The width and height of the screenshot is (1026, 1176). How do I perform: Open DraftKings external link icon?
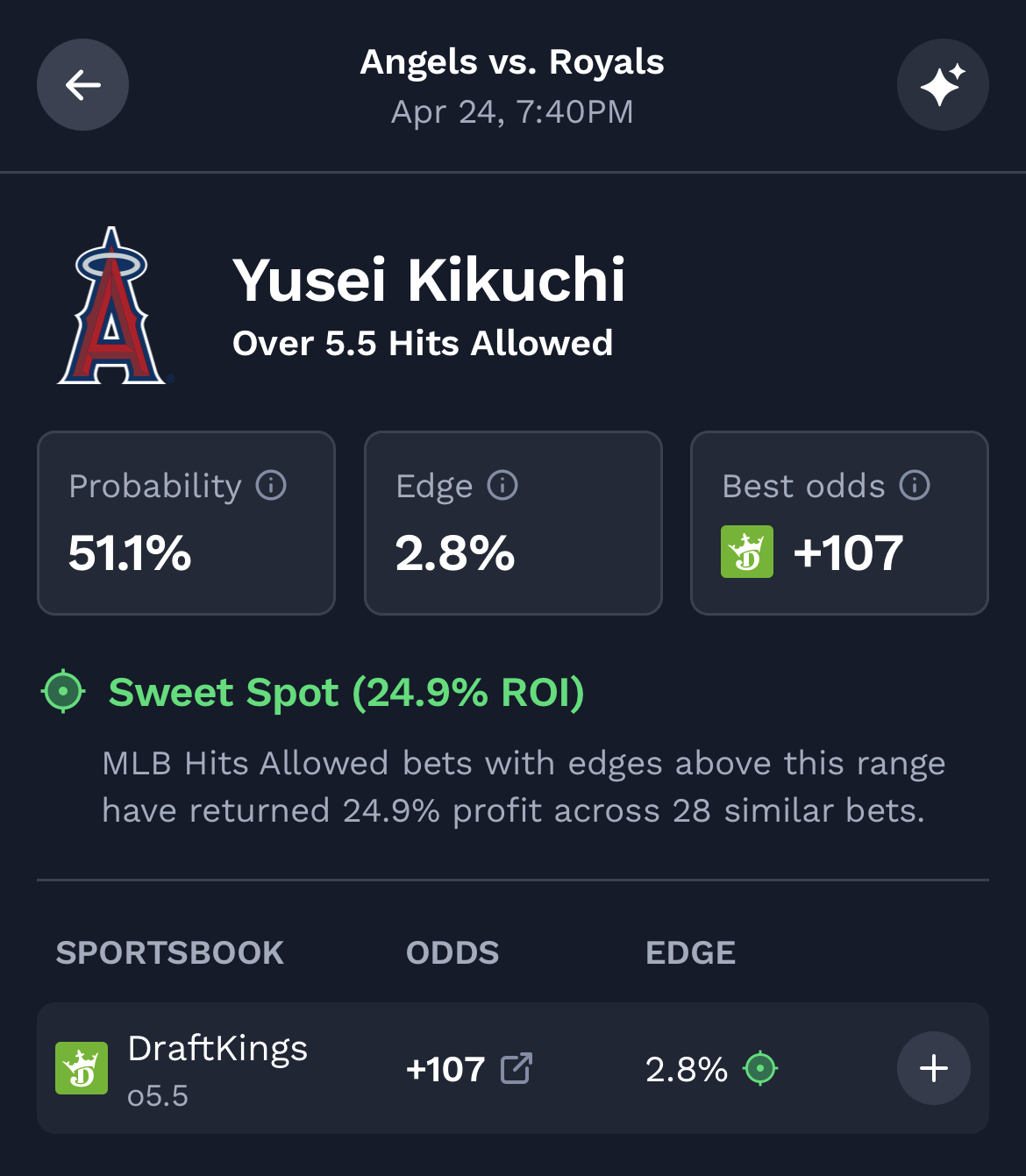point(517,1068)
